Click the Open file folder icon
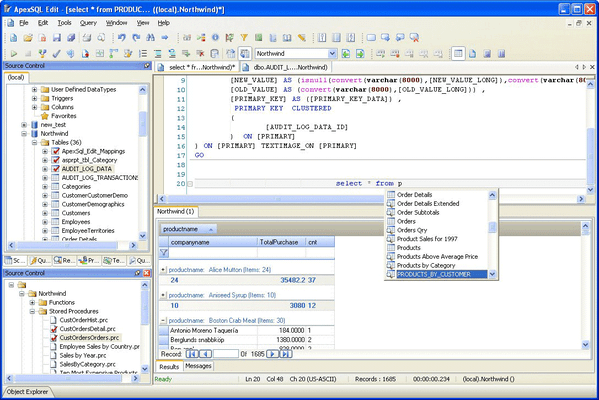Image resolution: width=599 pixels, height=400 pixels. [x=28, y=38]
